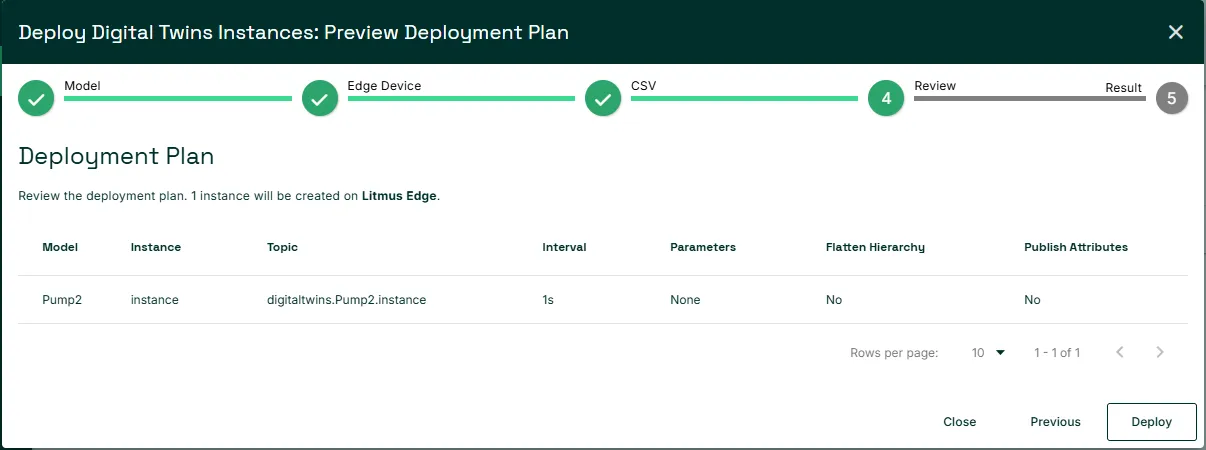Click the 1 - 1 of 1 pagination text
The height and width of the screenshot is (450, 1206).
(x=1057, y=353)
